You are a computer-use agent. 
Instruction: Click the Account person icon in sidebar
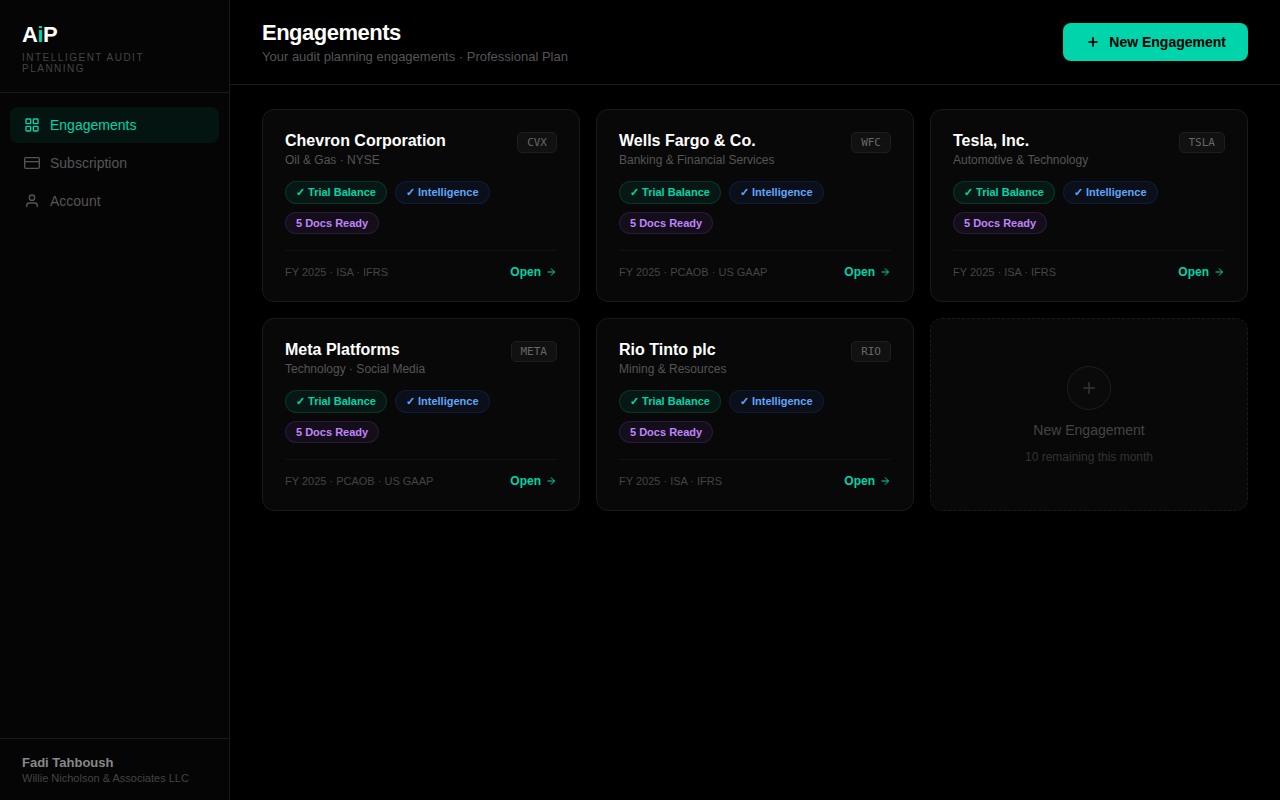pos(32,201)
